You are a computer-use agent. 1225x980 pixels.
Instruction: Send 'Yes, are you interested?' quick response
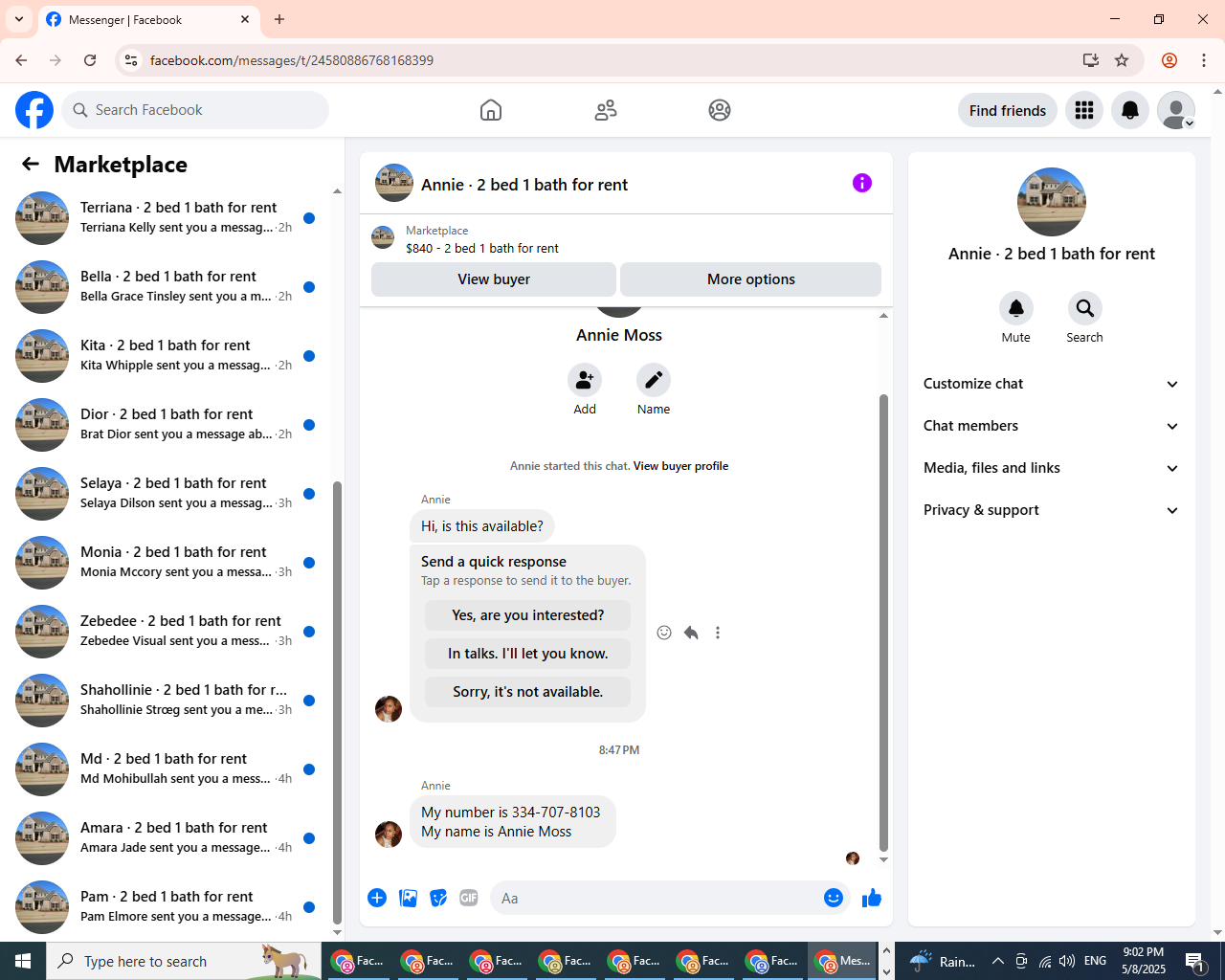528,615
